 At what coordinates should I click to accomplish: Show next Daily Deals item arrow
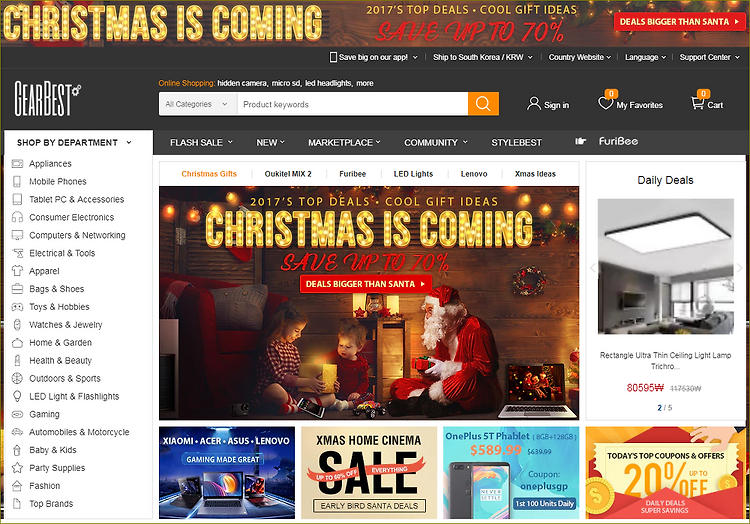click(x=739, y=268)
